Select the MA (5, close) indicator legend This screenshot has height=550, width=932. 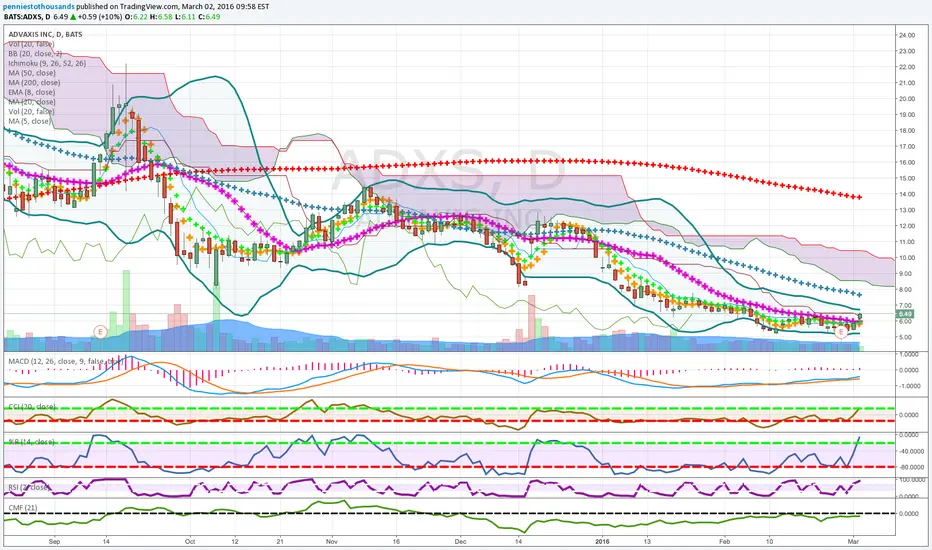pyautogui.click(x=29, y=121)
